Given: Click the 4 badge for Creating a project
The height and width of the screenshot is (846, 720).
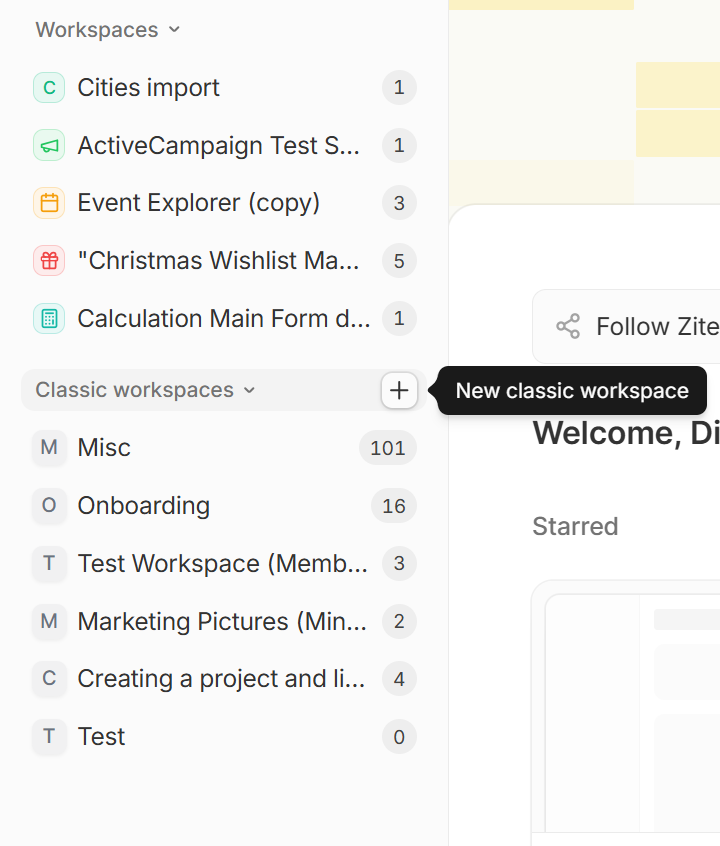Looking at the screenshot, I should [x=399, y=679].
